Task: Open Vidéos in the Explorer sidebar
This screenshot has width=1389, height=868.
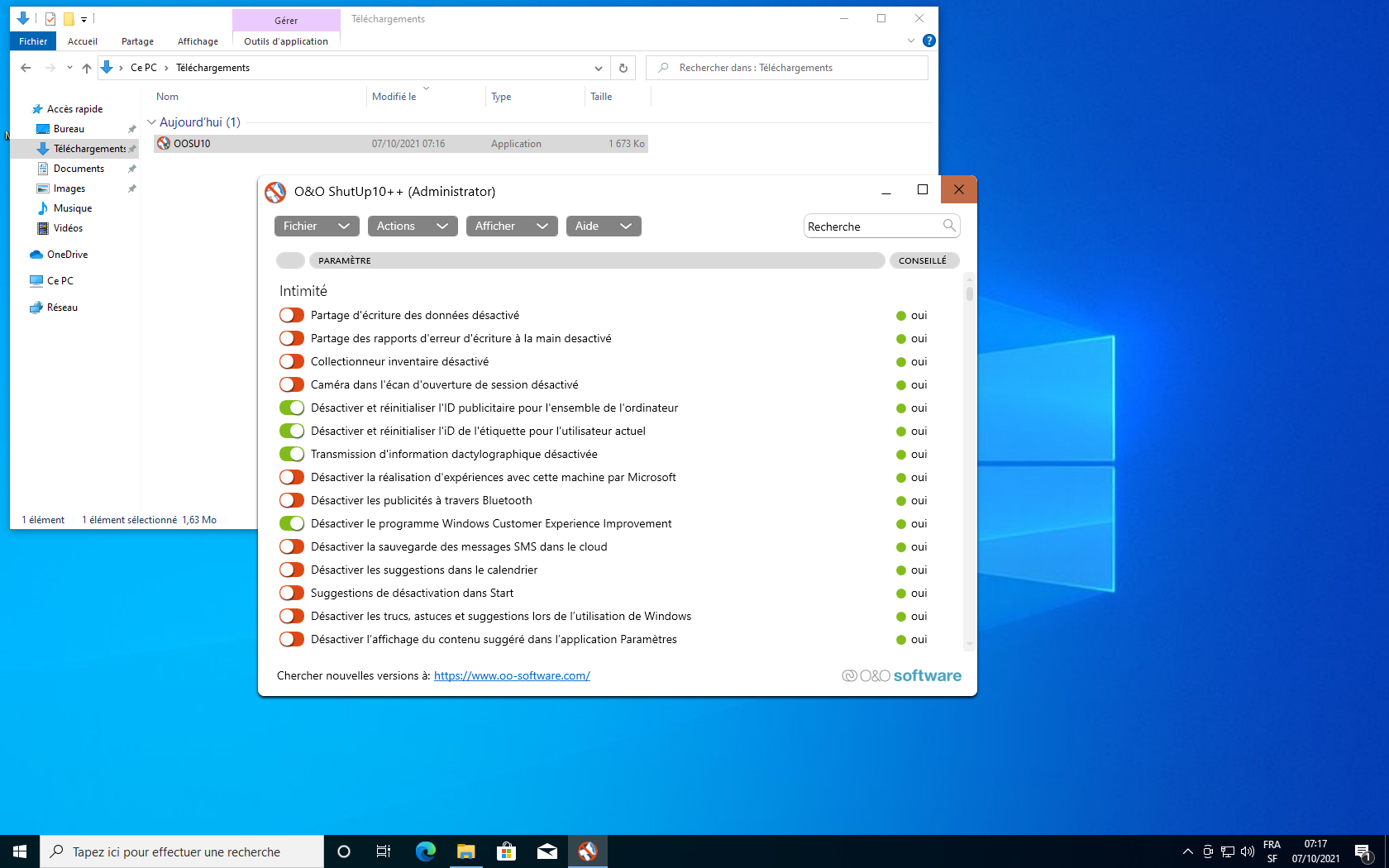Action: pyautogui.click(x=68, y=228)
